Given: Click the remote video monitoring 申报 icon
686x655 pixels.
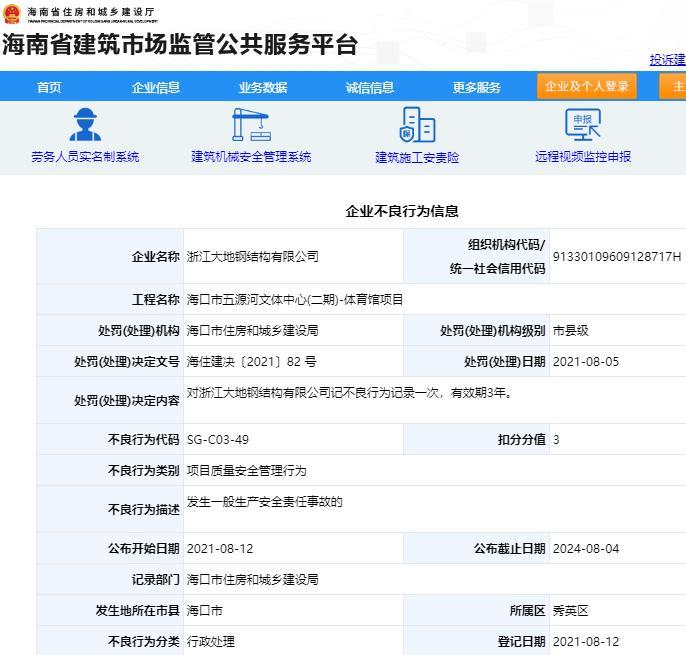Looking at the screenshot, I should tap(583, 125).
